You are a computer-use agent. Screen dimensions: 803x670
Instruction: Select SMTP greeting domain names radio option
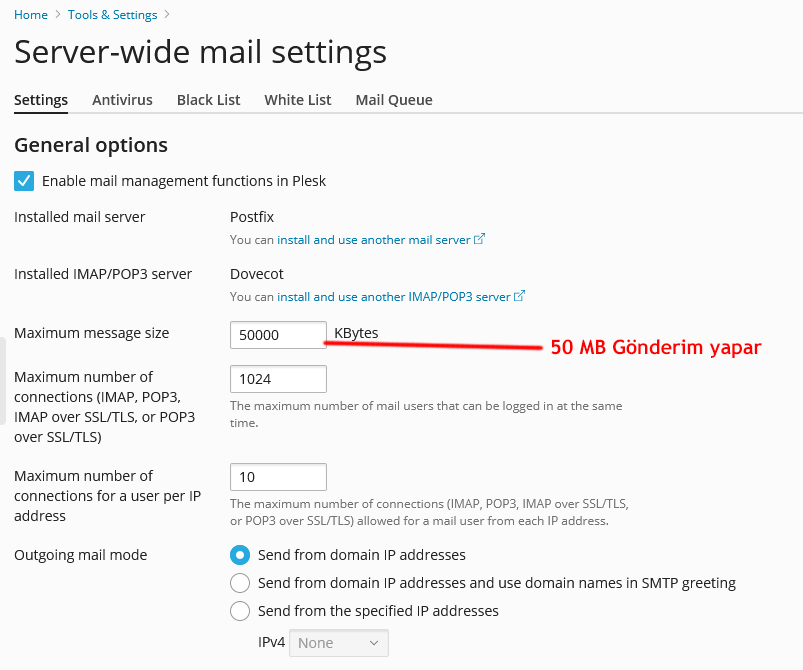point(240,583)
